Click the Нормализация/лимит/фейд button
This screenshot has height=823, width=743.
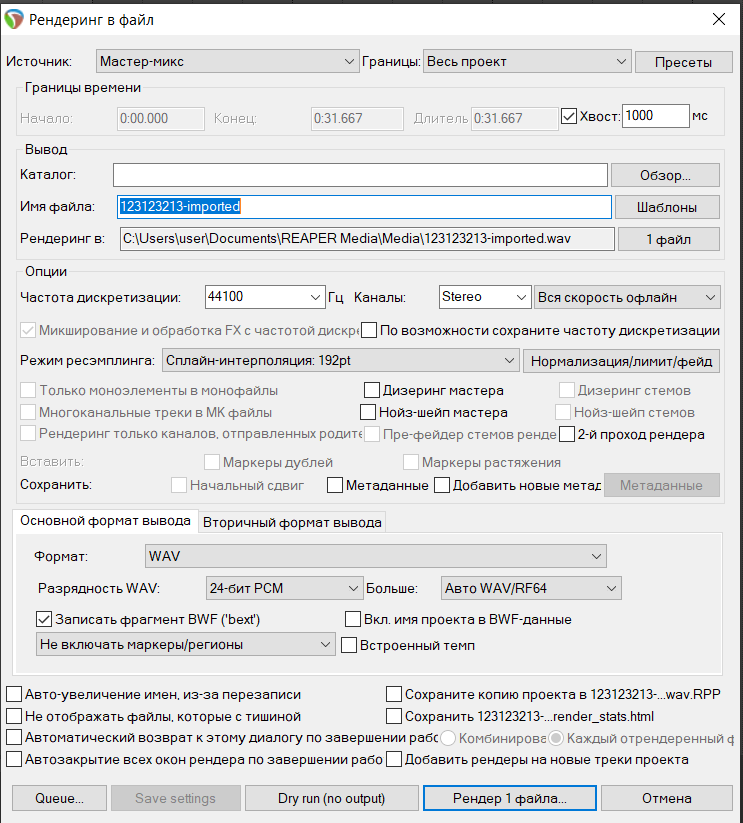621,361
